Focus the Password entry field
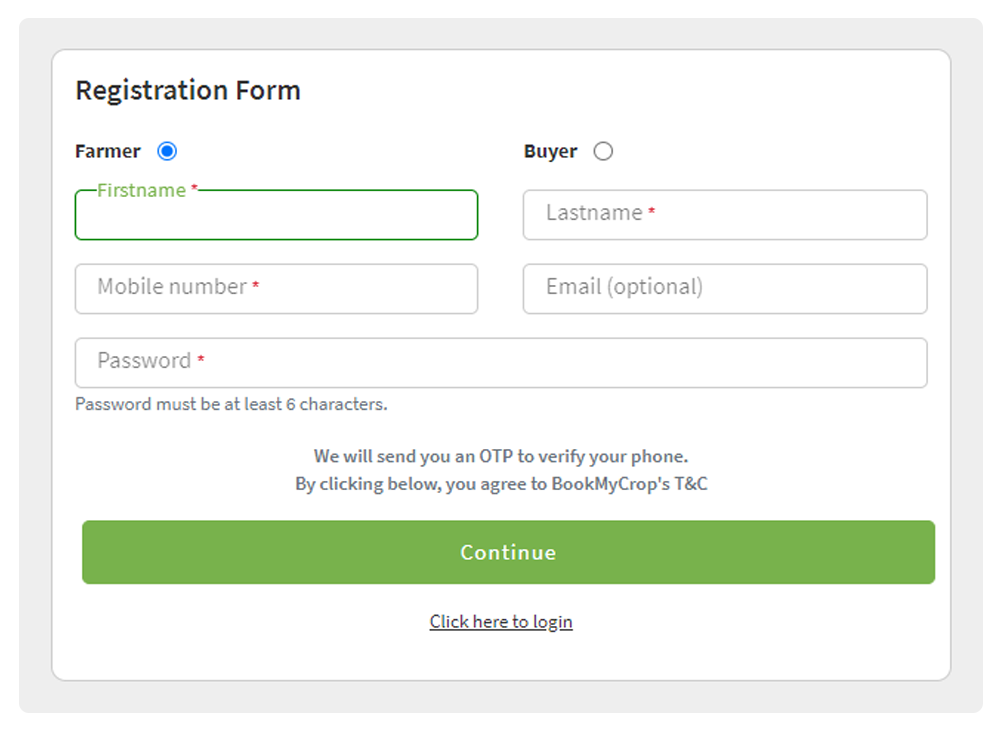 tap(500, 362)
